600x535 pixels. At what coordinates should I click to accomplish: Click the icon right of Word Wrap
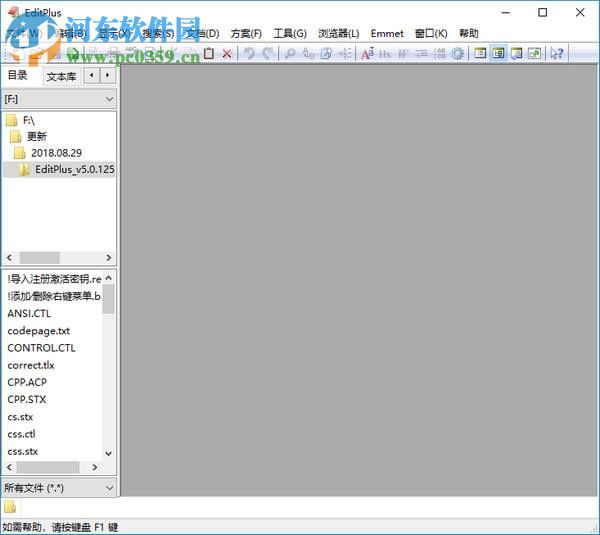point(421,54)
